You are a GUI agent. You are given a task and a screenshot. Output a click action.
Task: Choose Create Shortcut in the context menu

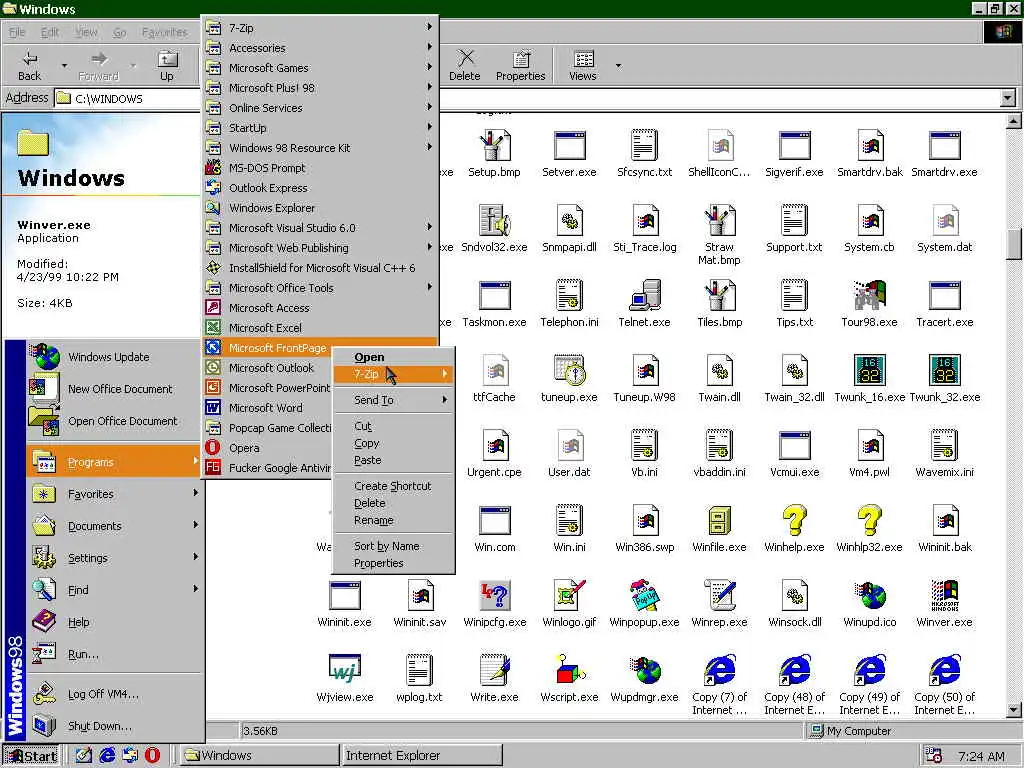point(392,486)
